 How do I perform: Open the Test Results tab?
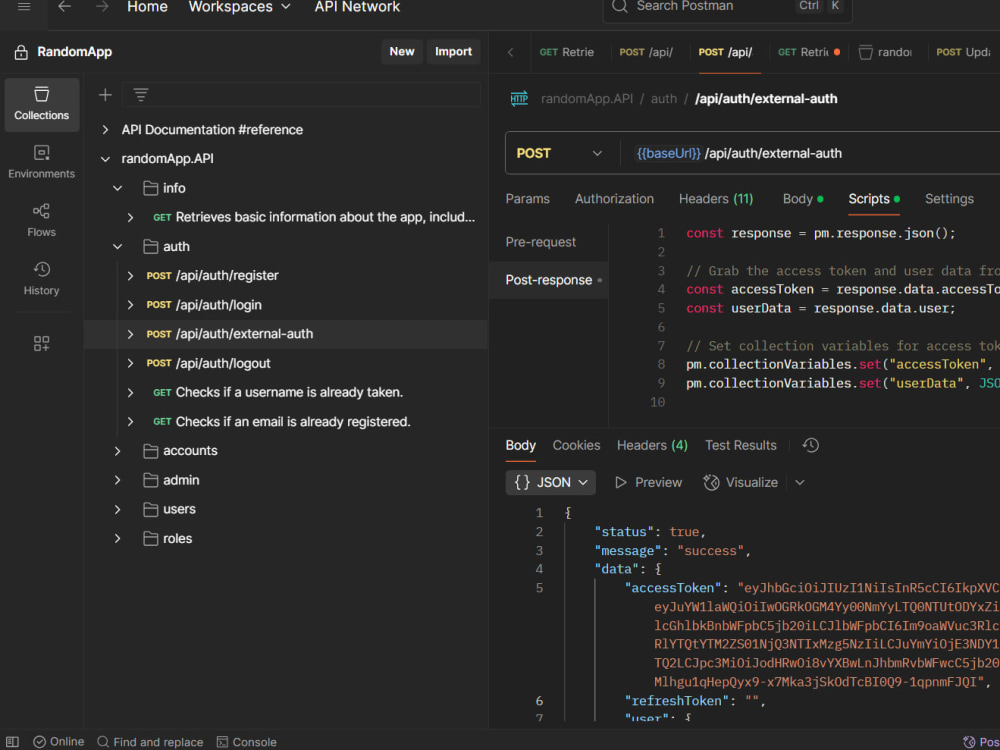(740, 445)
